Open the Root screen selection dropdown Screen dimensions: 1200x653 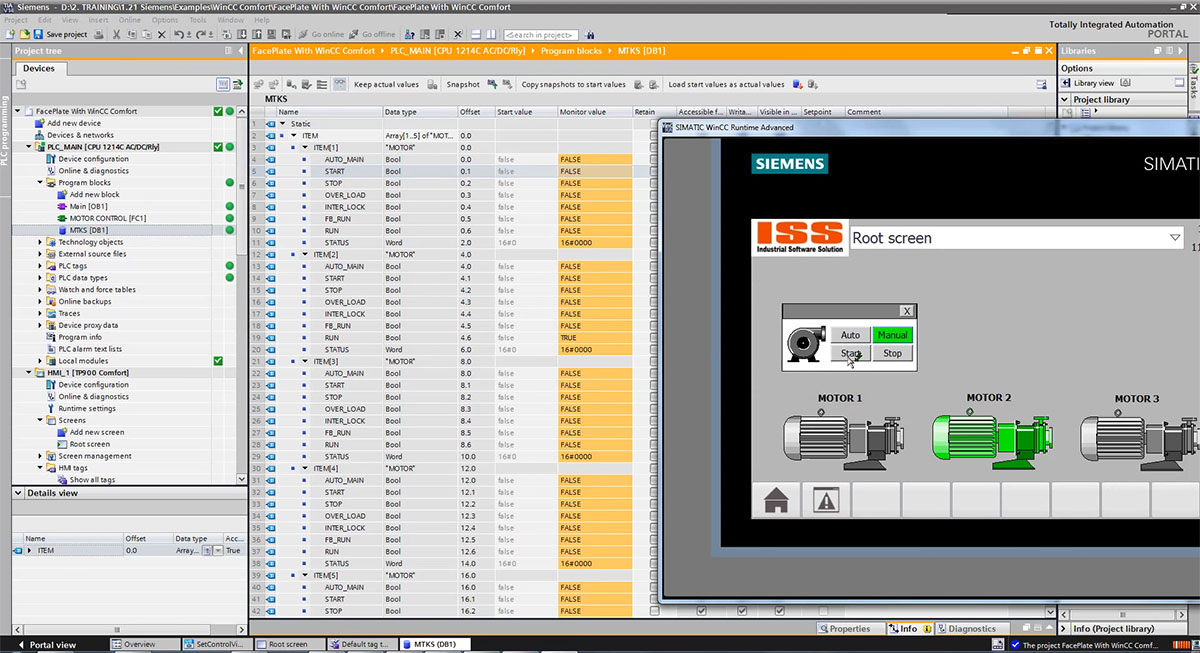point(1175,238)
